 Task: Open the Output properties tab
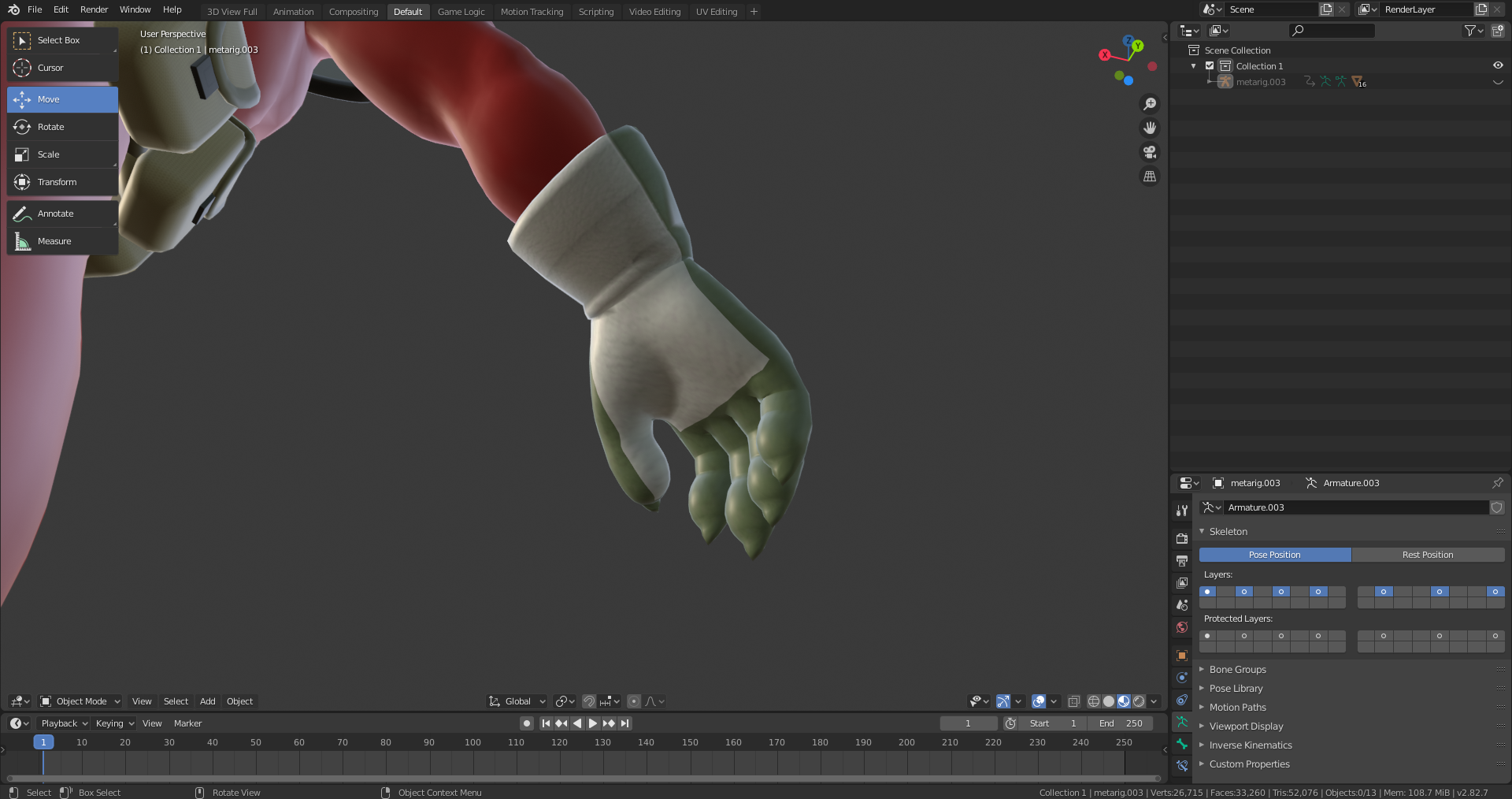[x=1182, y=561]
